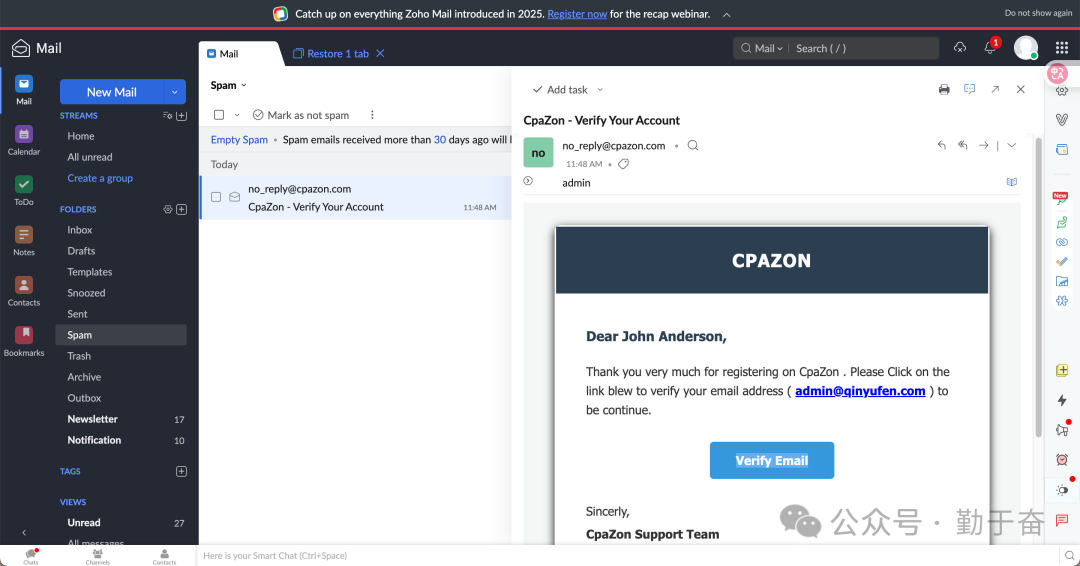Tick the select-all emails checkbox
Image resolution: width=1080 pixels, height=566 pixels.
tap(219, 115)
